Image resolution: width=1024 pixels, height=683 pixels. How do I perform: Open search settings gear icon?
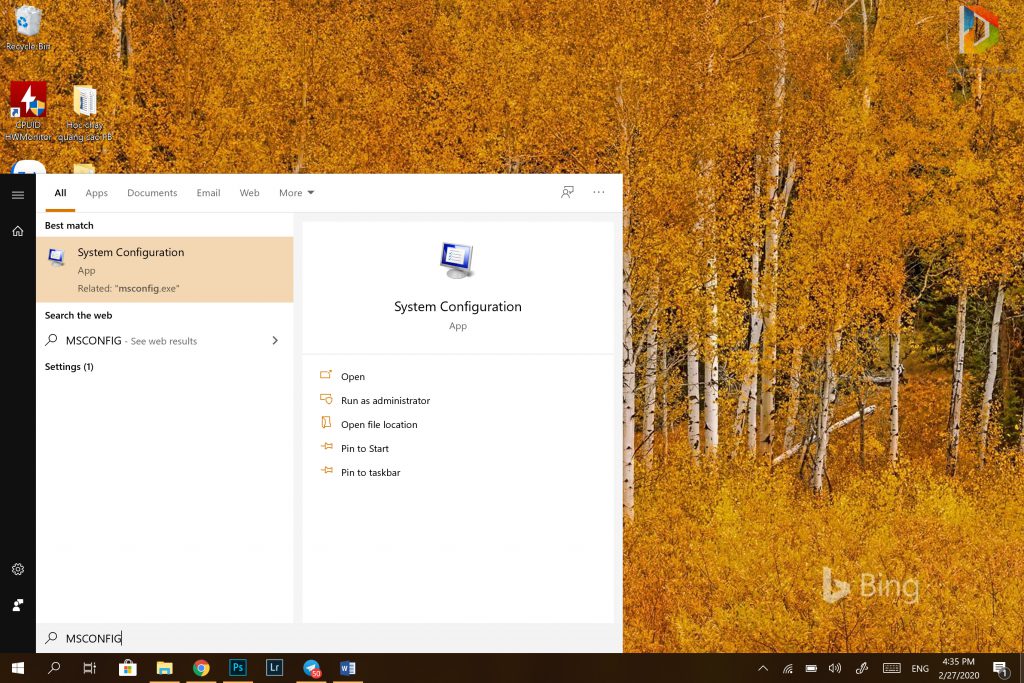[17, 569]
